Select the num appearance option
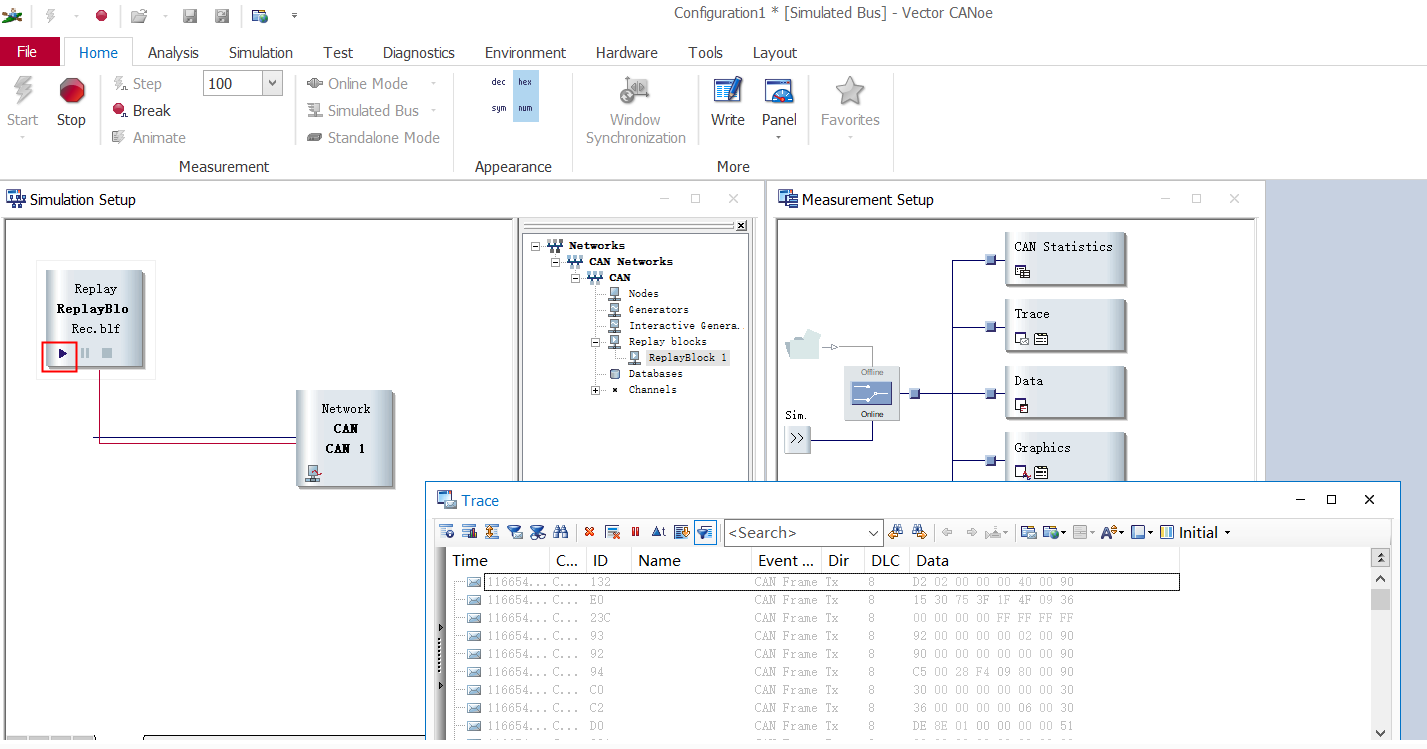 click(525, 108)
